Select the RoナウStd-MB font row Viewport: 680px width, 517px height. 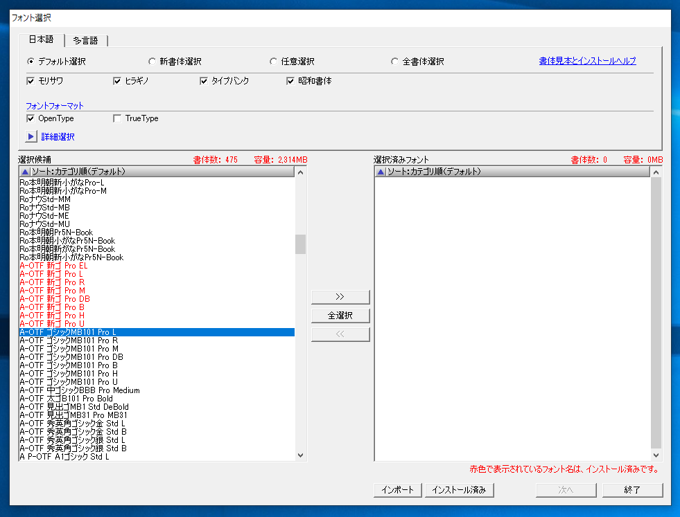click(157, 207)
